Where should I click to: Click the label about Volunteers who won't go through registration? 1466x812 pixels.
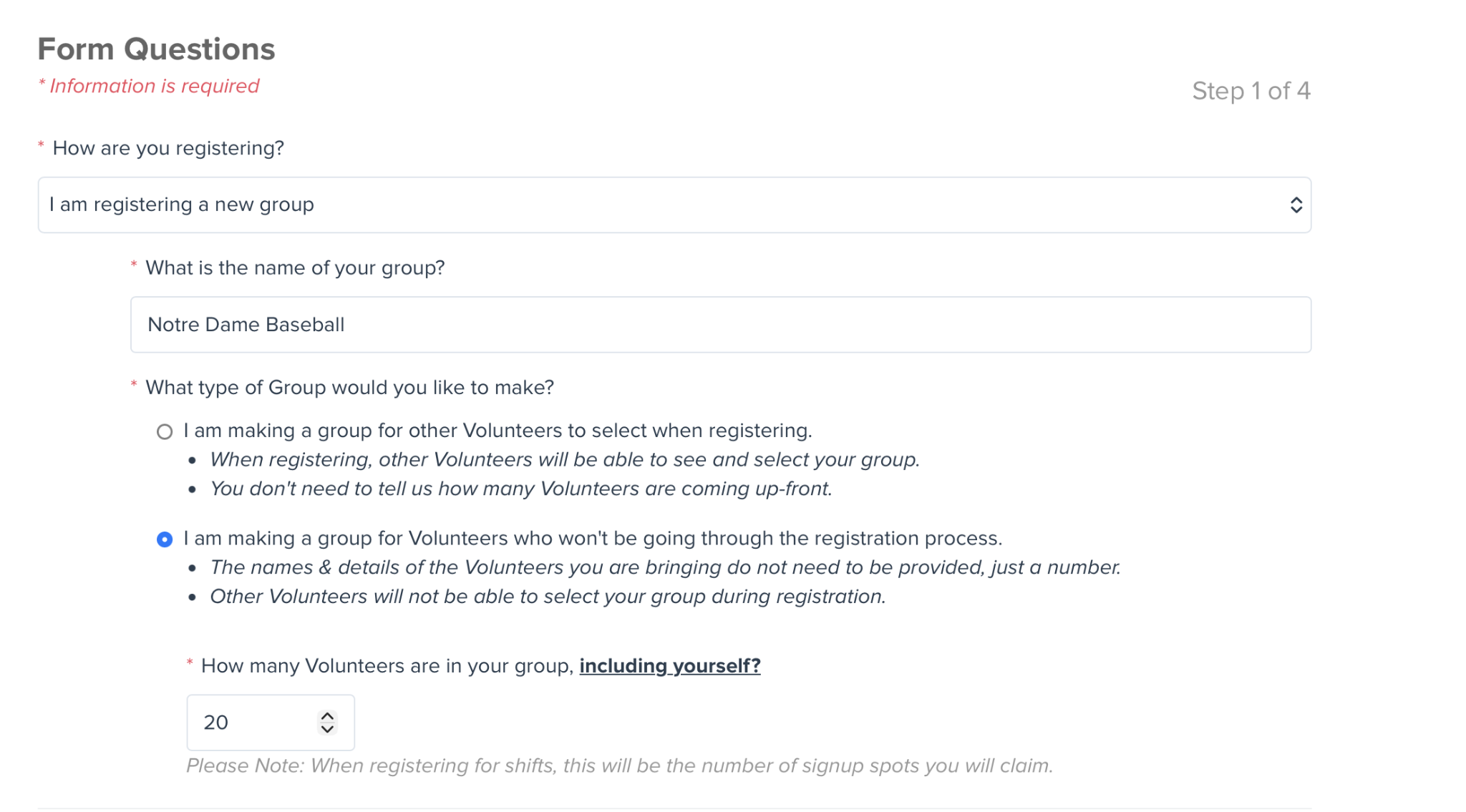(x=593, y=538)
